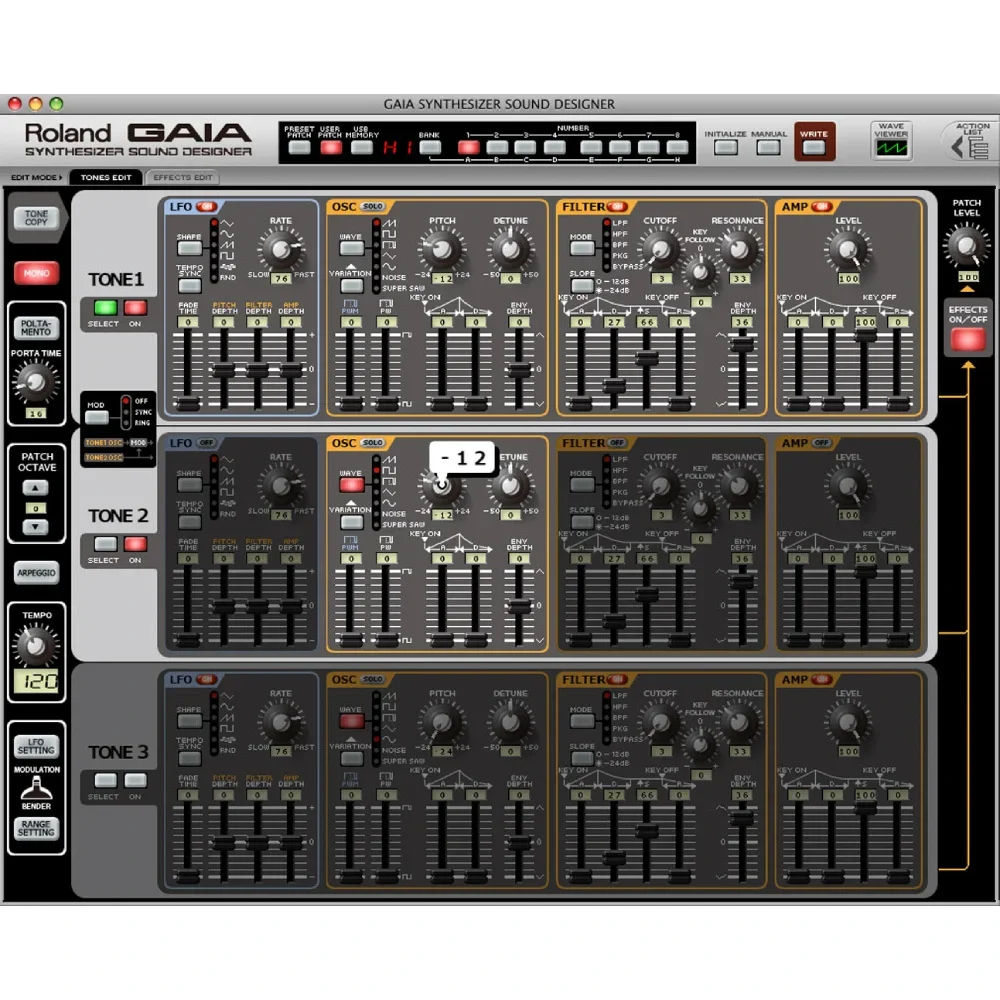Toggle Tone 1 OSC Solo
Screen dimensions: 1000x1000
click(373, 207)
